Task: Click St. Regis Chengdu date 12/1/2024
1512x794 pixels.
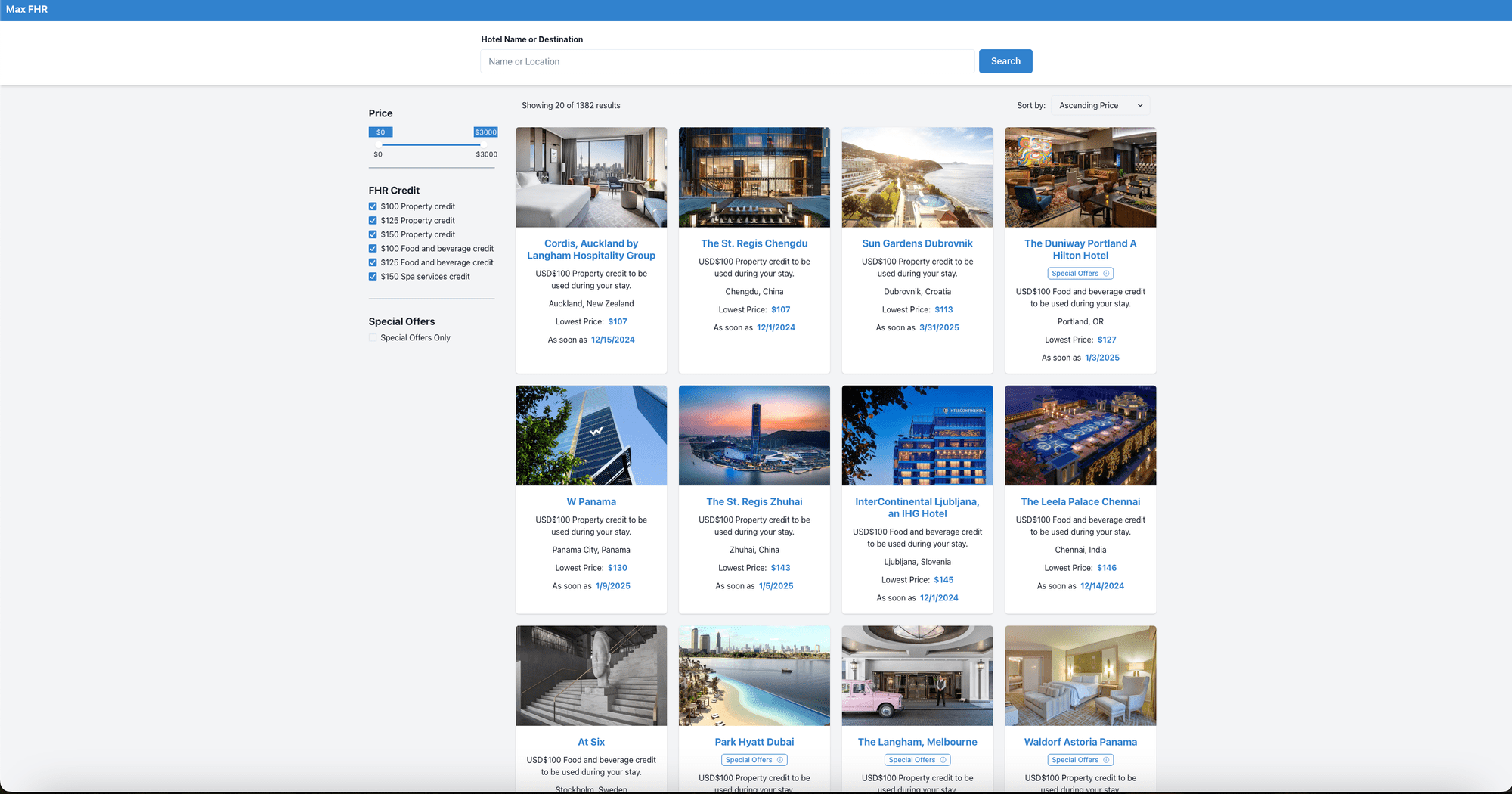Action: coord(776,328)
